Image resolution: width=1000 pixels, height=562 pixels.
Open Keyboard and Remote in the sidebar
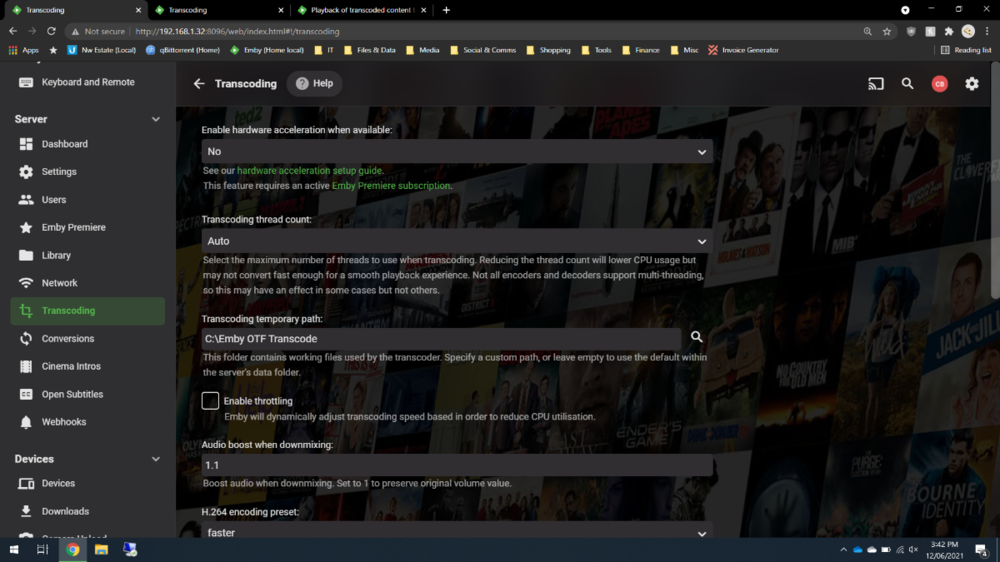tap(87, 82)
